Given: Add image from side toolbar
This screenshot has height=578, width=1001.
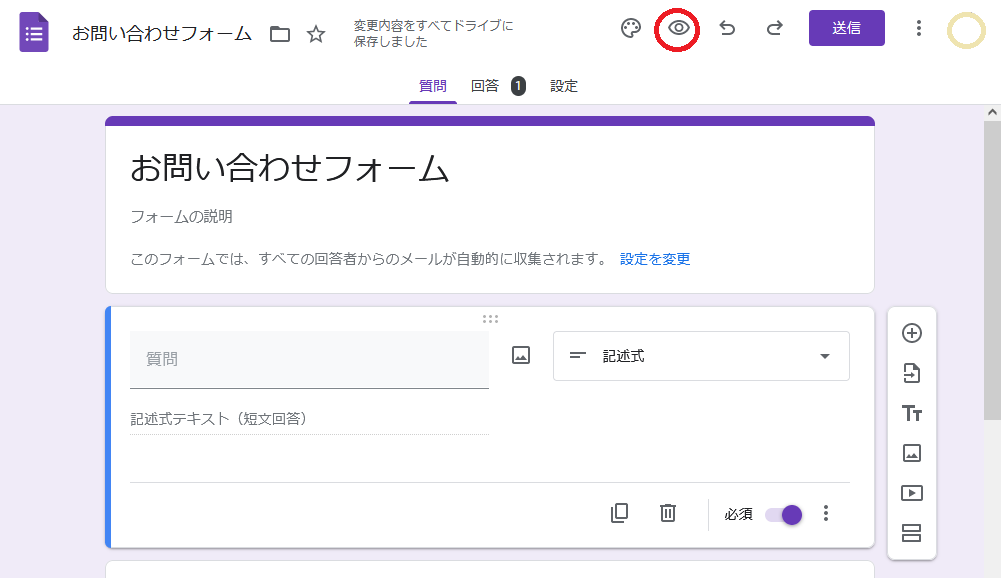Looking at the screenshot, I should point(912,453).
